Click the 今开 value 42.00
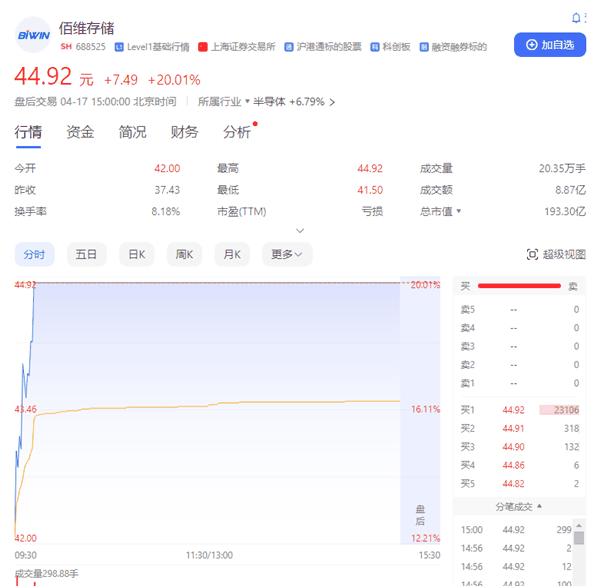Viewport: 600px width, 586px height. (167, 168)
